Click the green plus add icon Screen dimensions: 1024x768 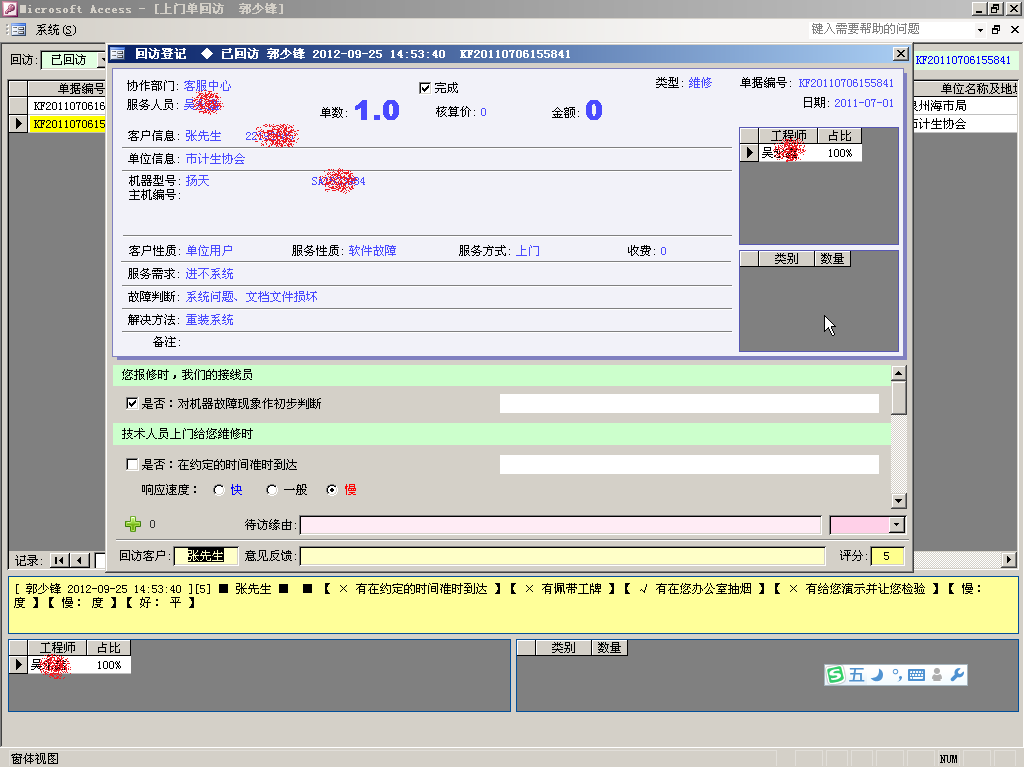click(132, 524)
